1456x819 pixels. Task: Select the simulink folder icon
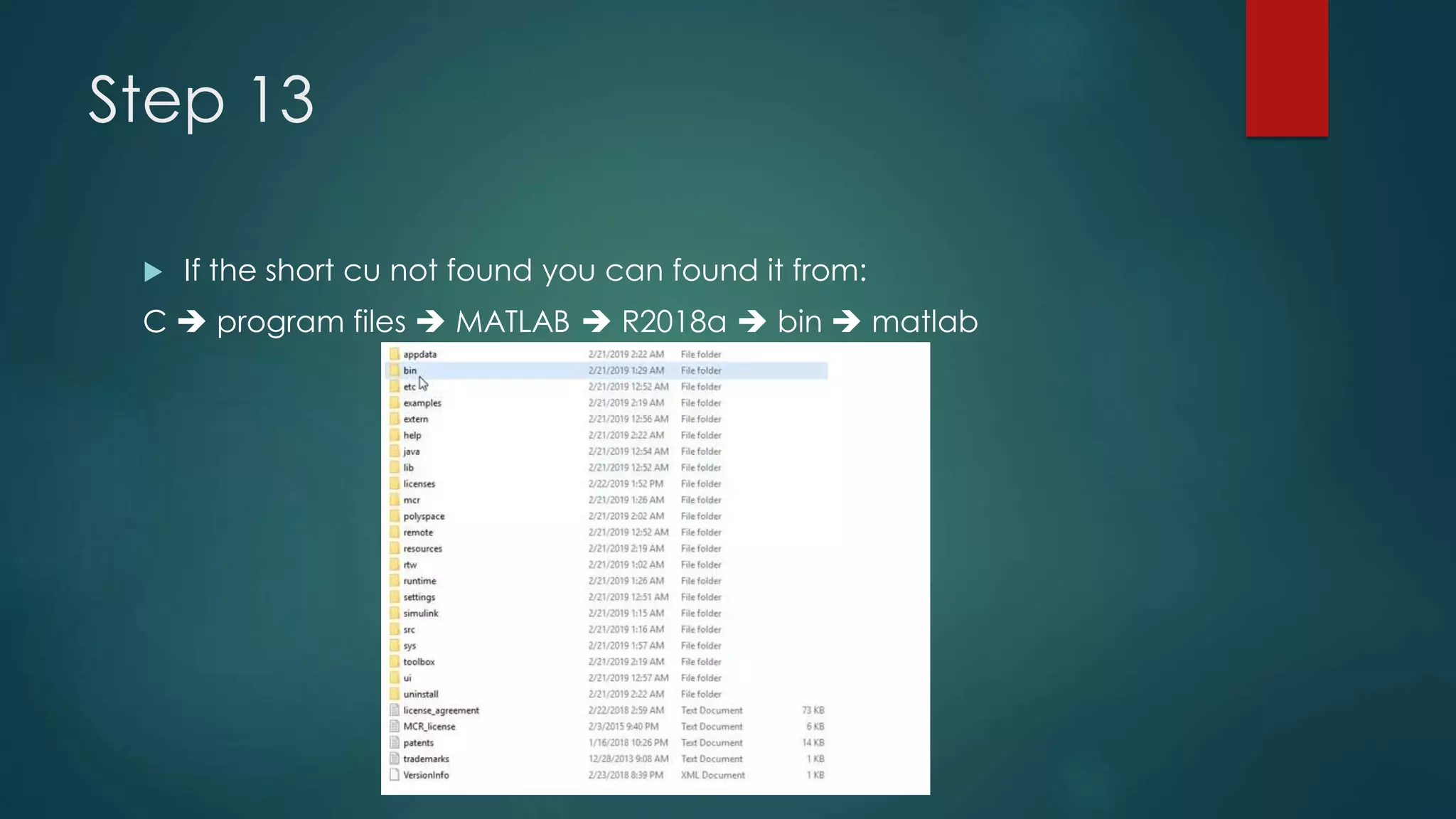[x=395, y=613]
